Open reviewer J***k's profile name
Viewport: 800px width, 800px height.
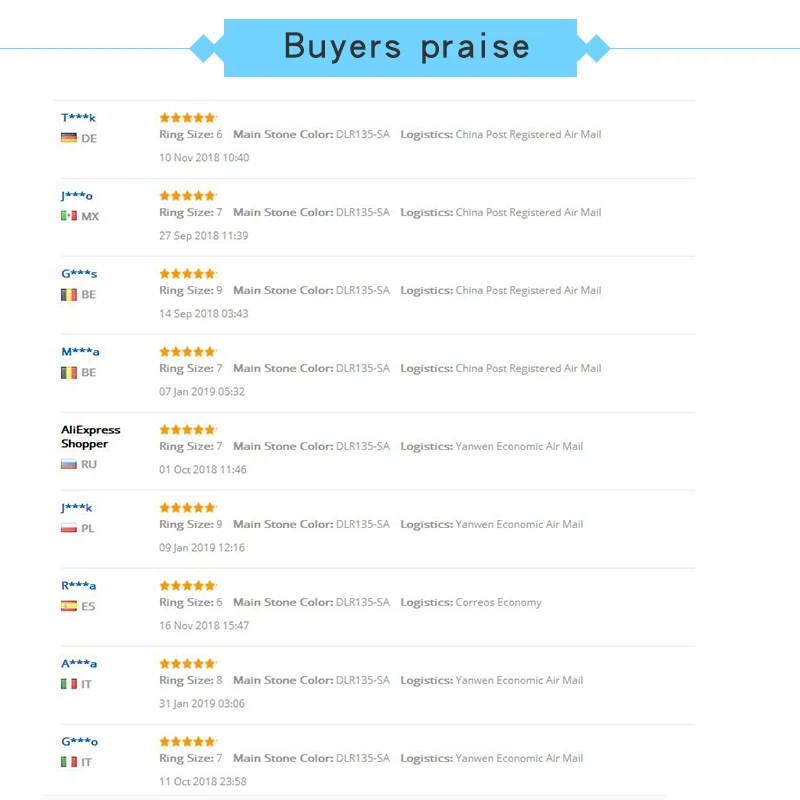click(77, 508)
